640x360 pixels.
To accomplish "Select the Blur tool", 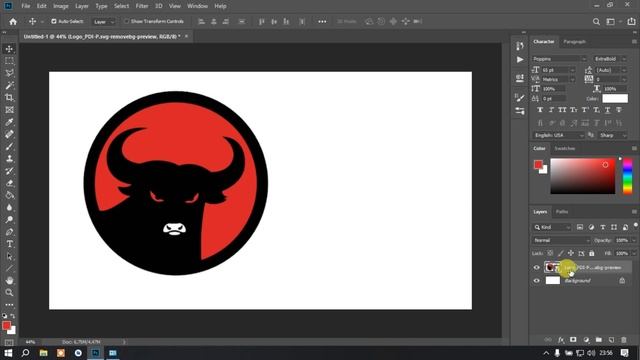I will (x=9, y=207).
